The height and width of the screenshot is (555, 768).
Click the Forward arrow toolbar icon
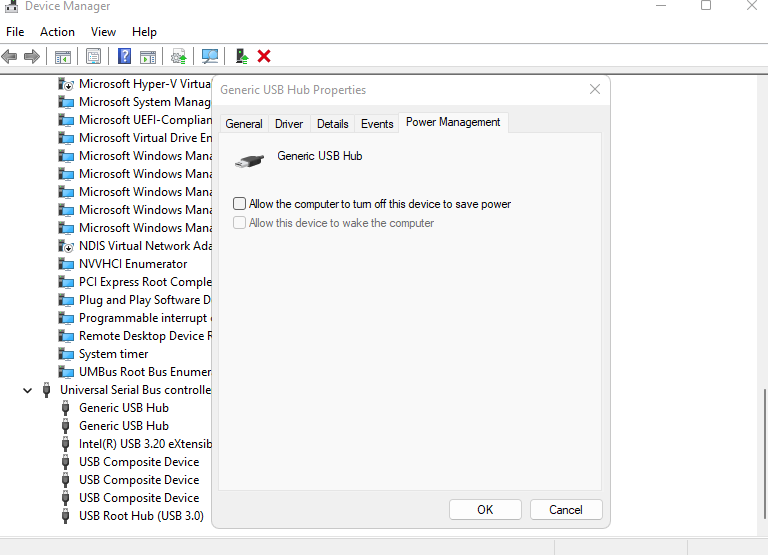pos(32,57)
